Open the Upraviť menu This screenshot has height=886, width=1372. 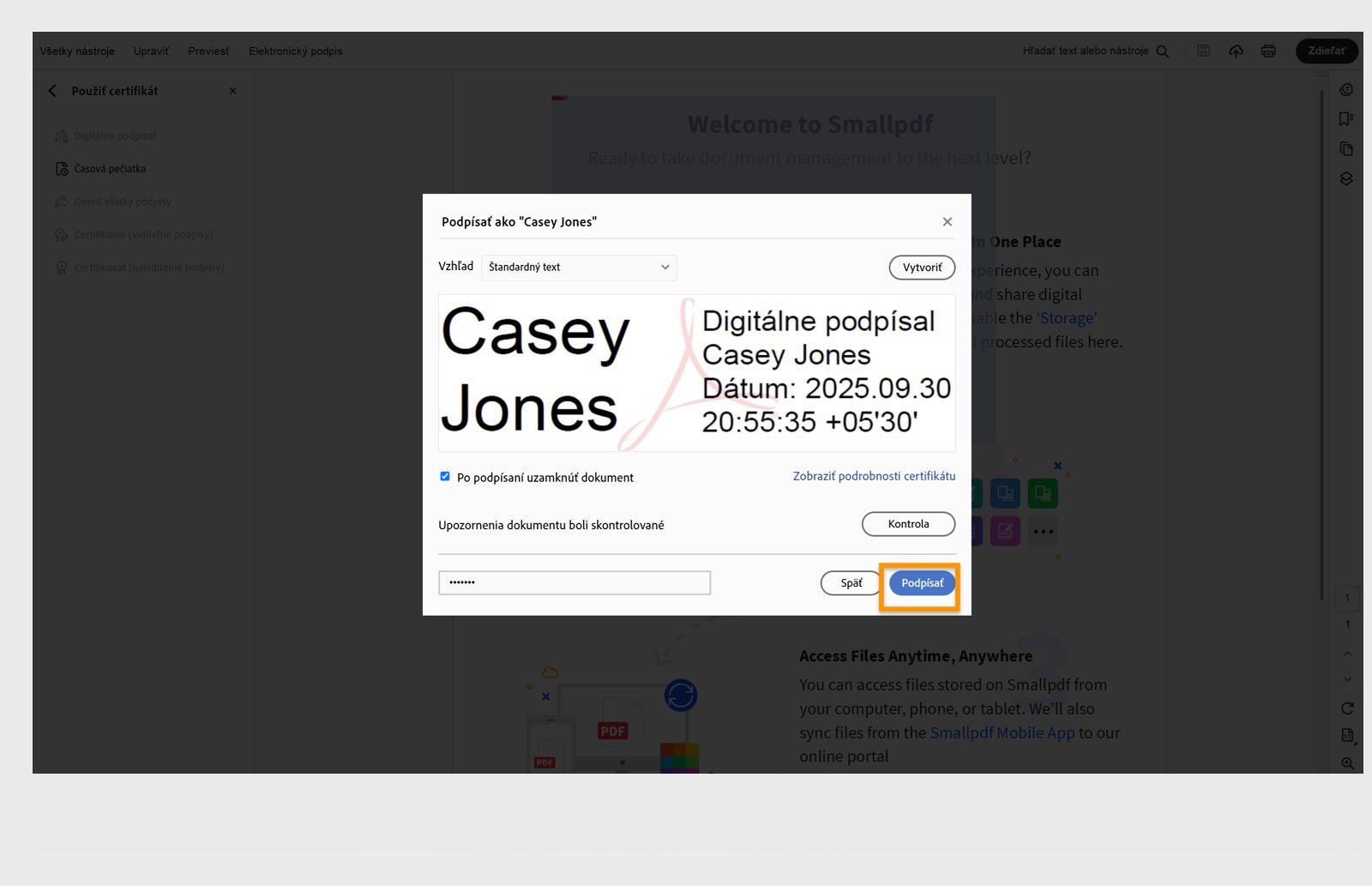151,51
